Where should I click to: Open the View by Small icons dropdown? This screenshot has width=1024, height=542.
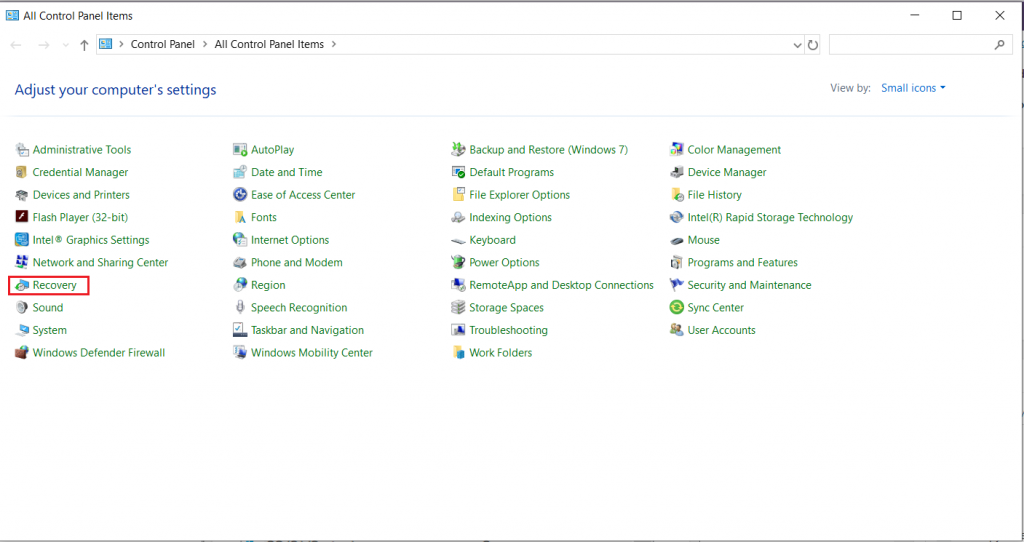click(x=913, y=88)
